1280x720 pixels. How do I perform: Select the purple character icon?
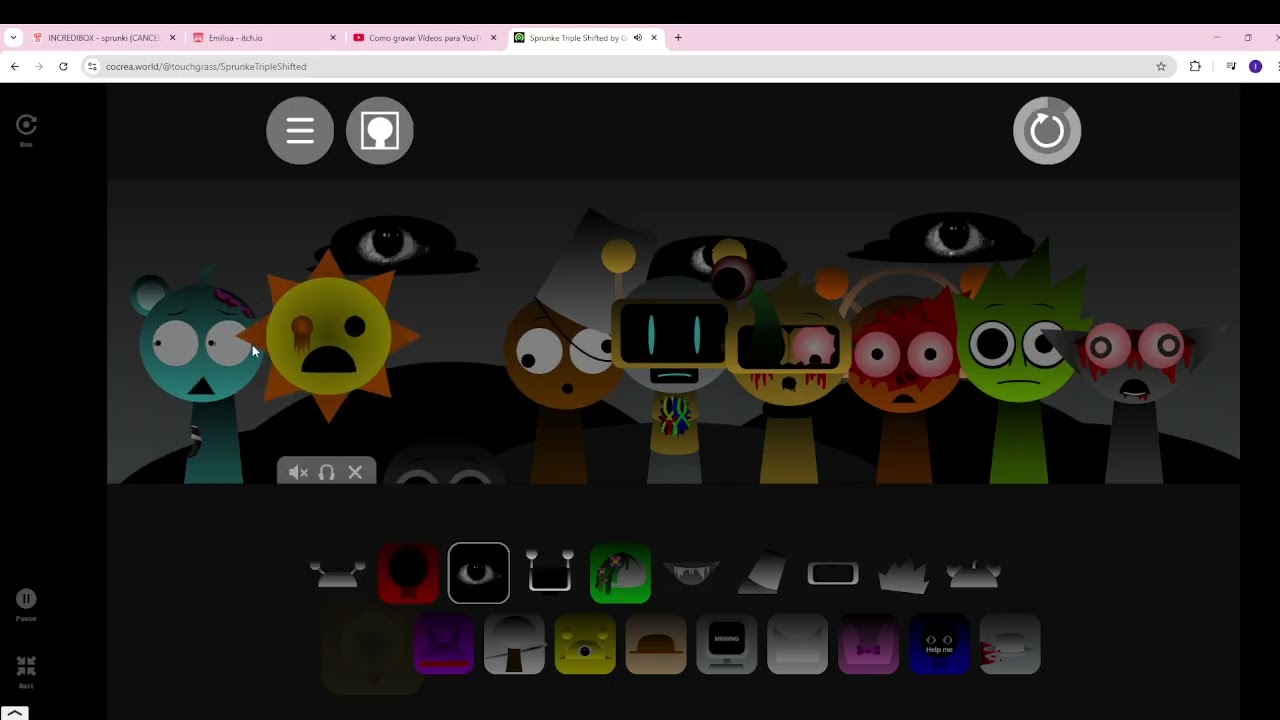click(443, 644)
